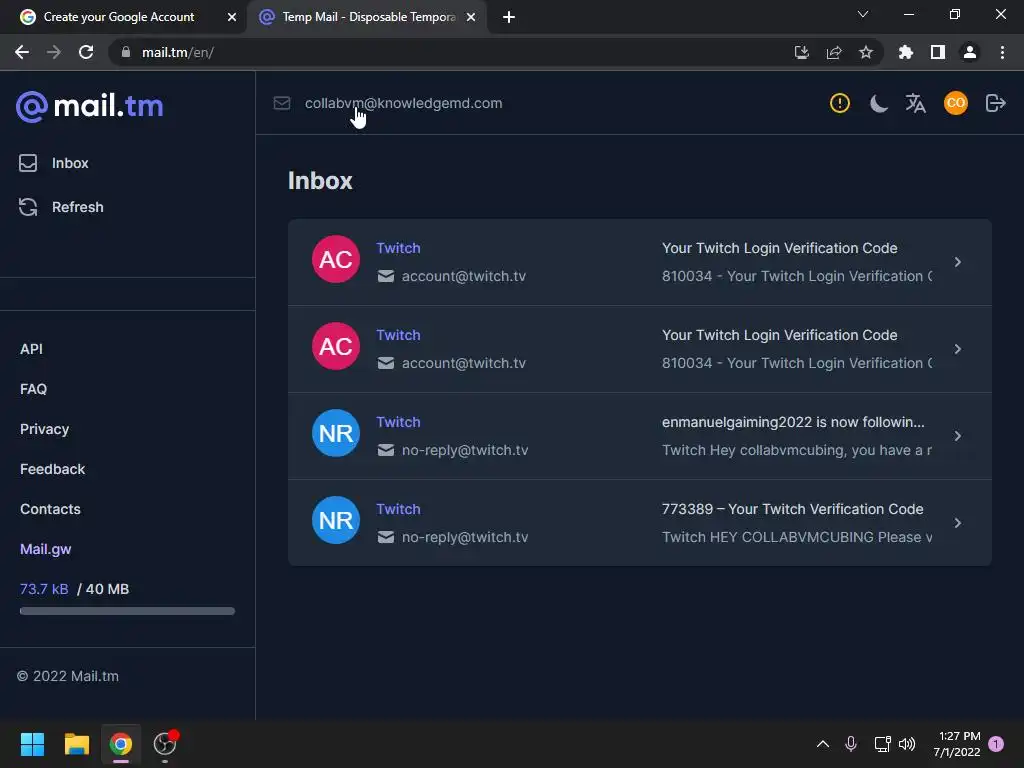Click the Twitch sender name in the first email
Image resolution: width=1024 pixels, height=768 pixels.
[x=398, y=248]
